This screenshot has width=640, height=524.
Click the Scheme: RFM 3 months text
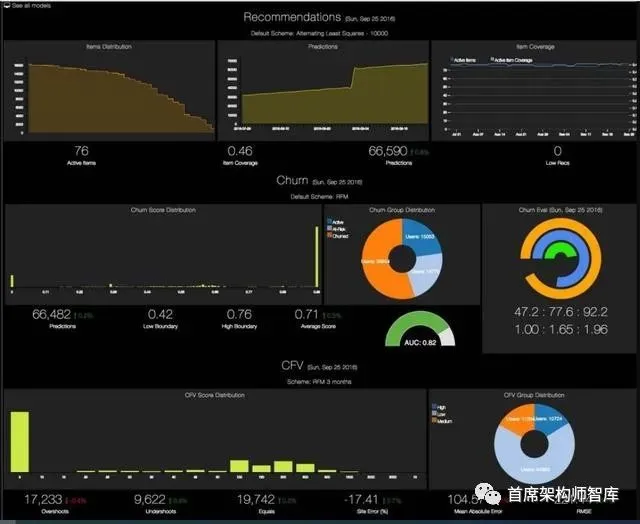click(x=319, y=382)
